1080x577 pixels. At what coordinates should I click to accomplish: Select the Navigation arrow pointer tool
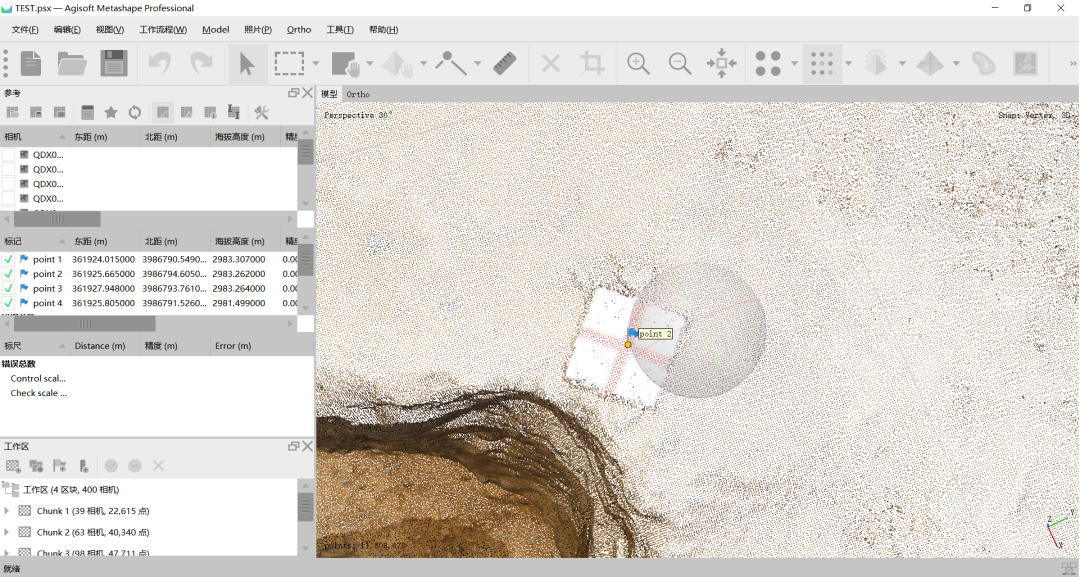tap(247, 63)
